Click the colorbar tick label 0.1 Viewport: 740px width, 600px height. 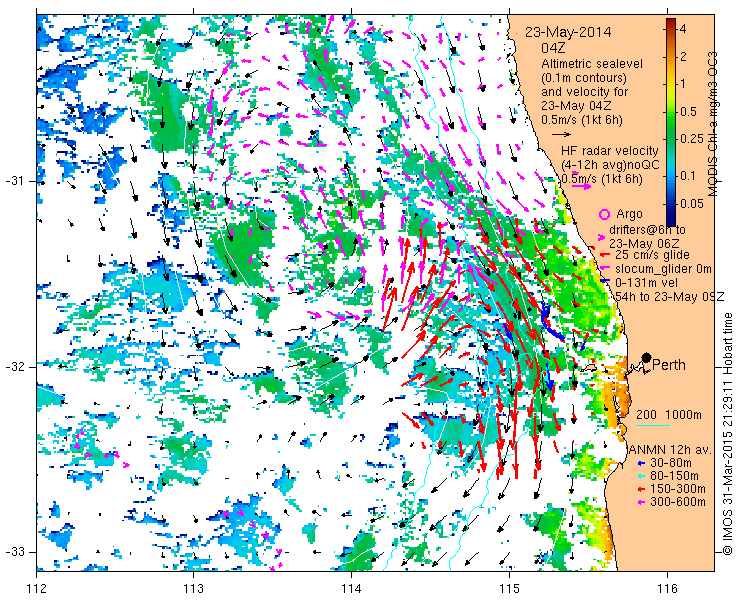pyautogui.click(x=688, y=176)
